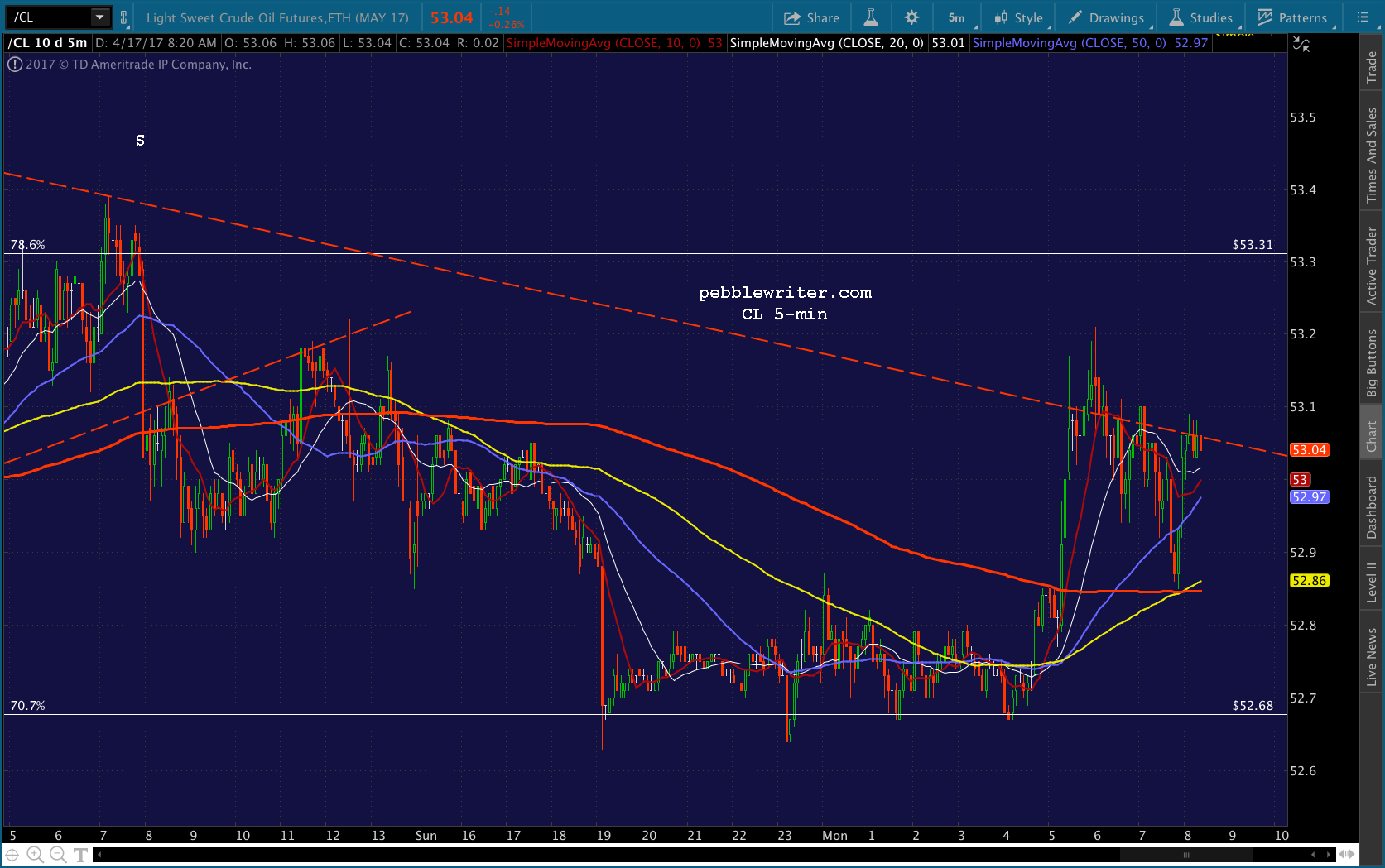Click the /CL 10 d 5m chart label
The width and height of the screenshot is (1385, 868).
coord(48,43)
